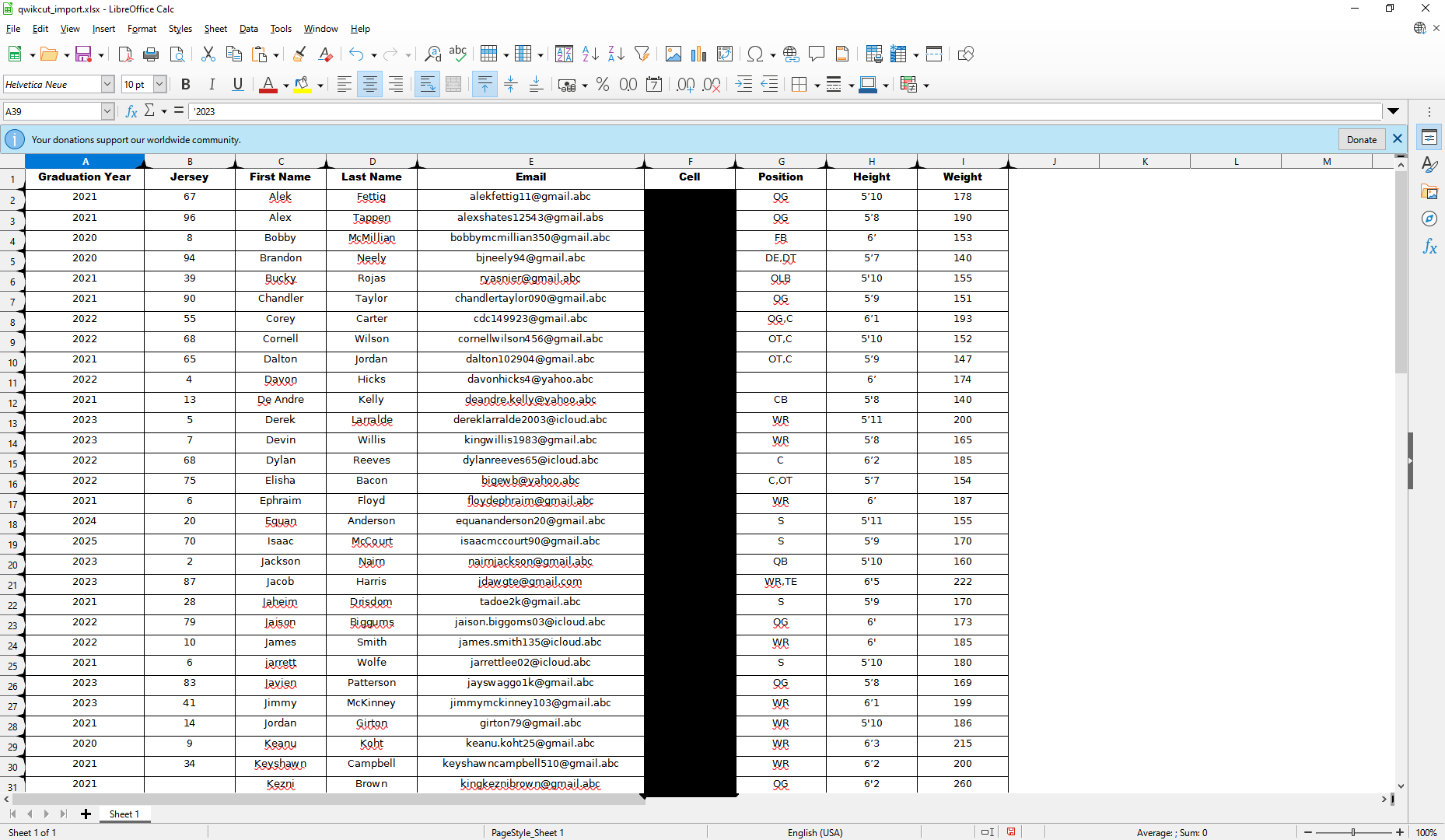The height and width of the screenshot is (840, 1445).
Task: Apply the red font color swatch
Action: [x=268, y=85]
